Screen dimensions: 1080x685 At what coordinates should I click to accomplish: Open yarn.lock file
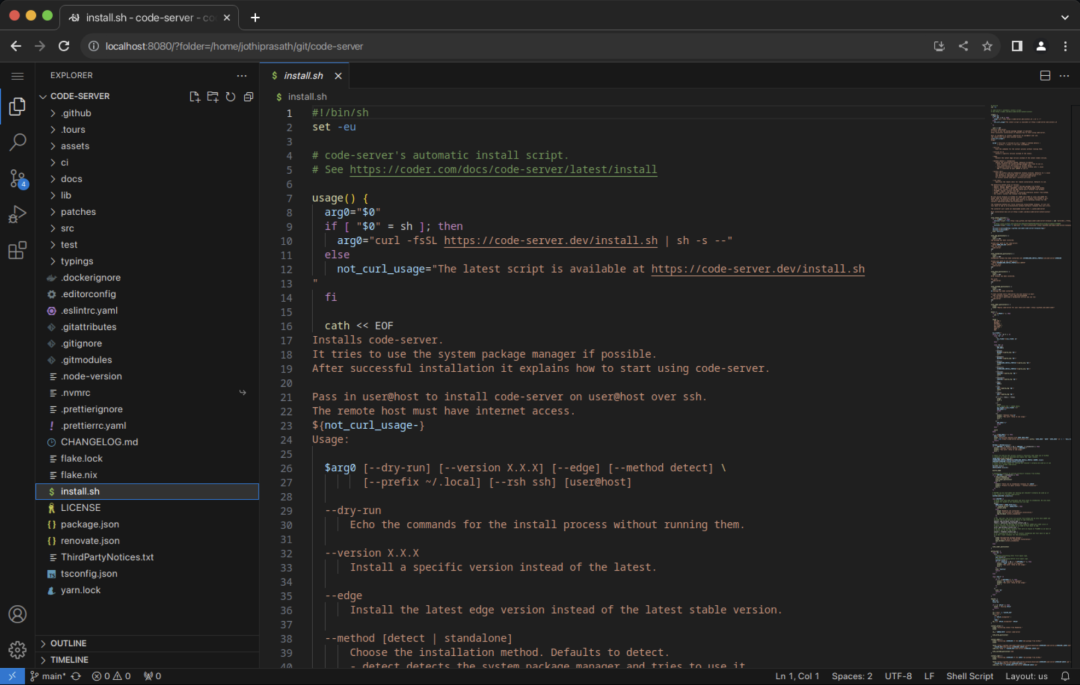(x=147, y=590)
